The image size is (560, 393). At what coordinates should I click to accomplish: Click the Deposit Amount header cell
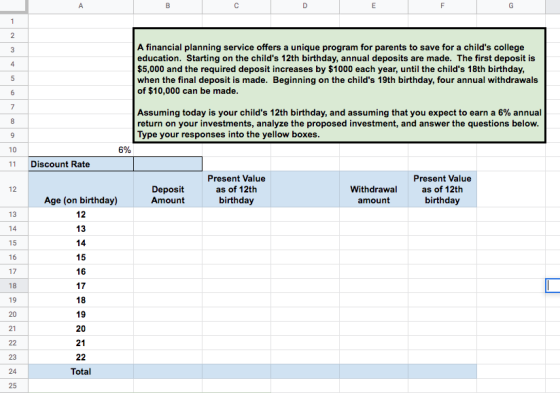[168, 189]
